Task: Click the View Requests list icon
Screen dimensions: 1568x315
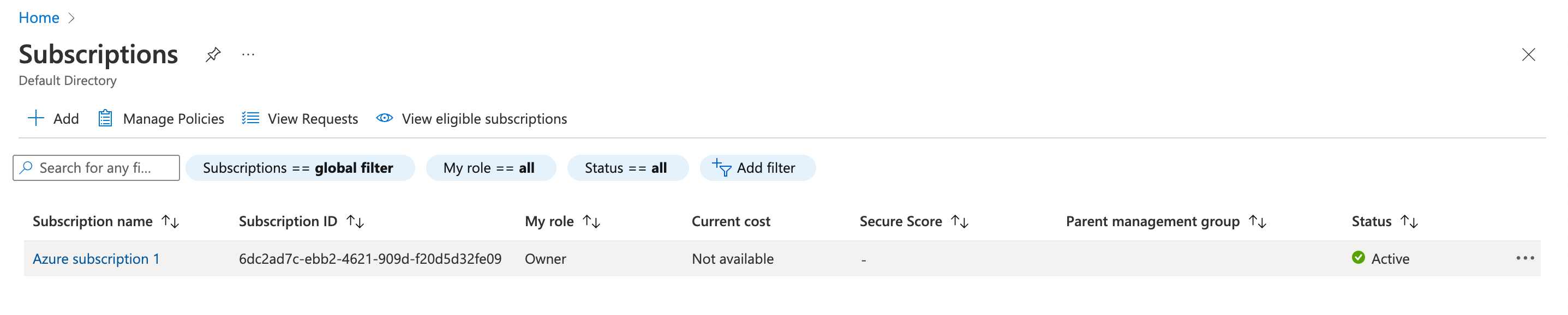Action: [250, 118]
